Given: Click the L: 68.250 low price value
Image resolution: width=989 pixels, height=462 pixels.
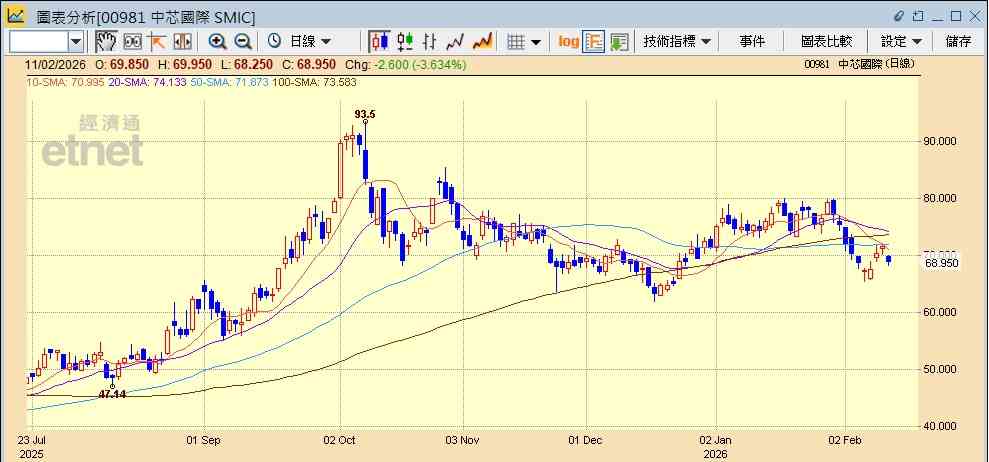Looking at the screenshot, I should coord(247,64).
